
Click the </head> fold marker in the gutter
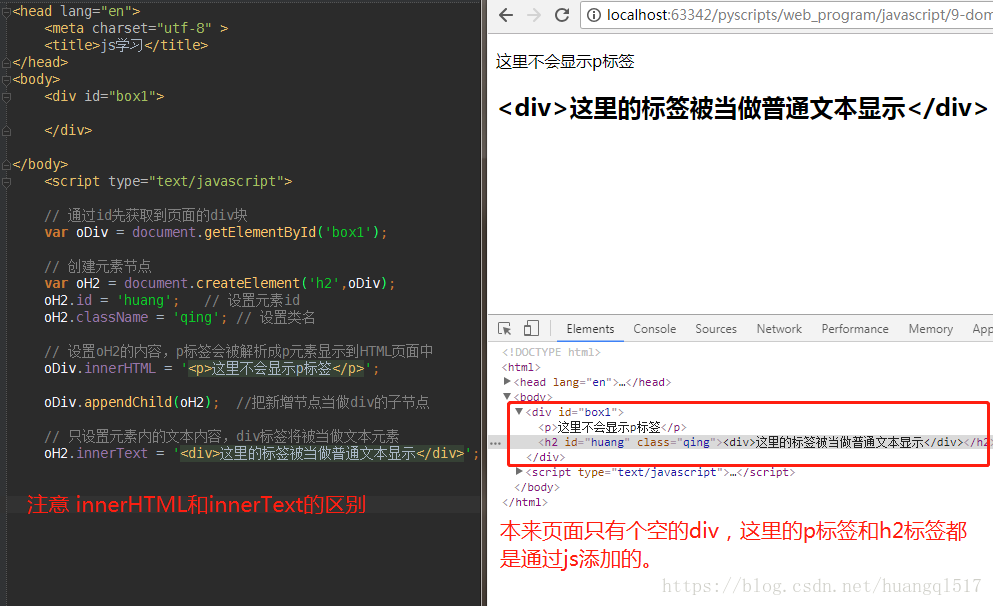coord(6,63)
